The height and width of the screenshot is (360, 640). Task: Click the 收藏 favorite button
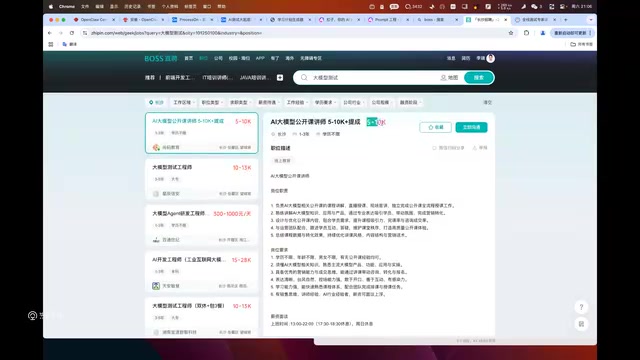click(436, 127)
